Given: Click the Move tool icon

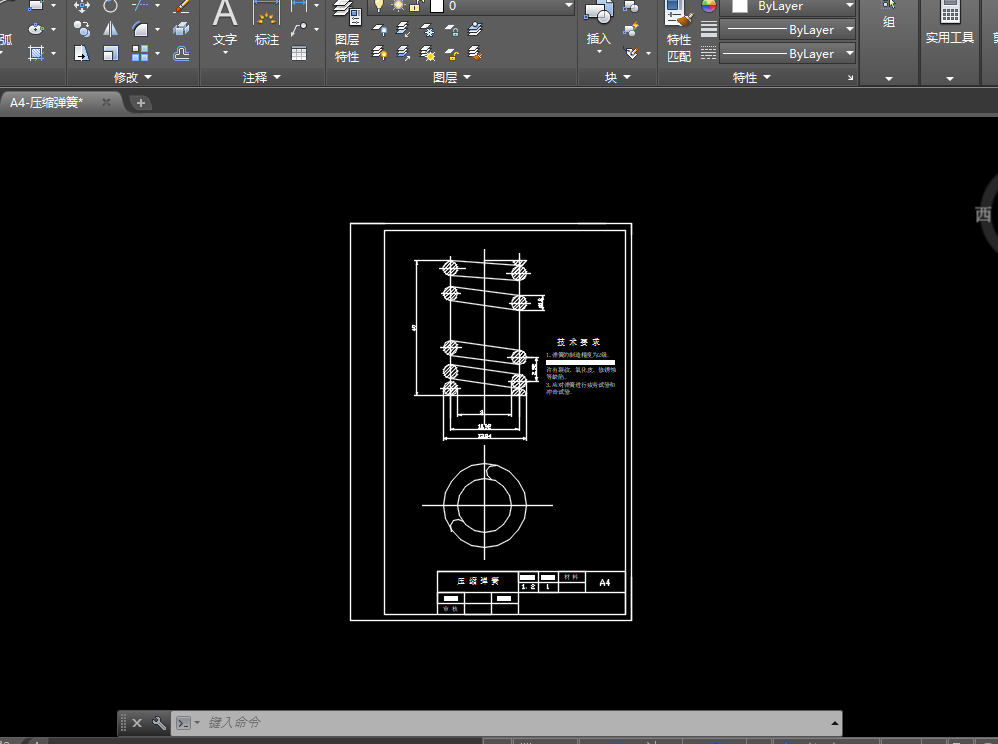Looking at the screenshot, I should pos(82,6).
